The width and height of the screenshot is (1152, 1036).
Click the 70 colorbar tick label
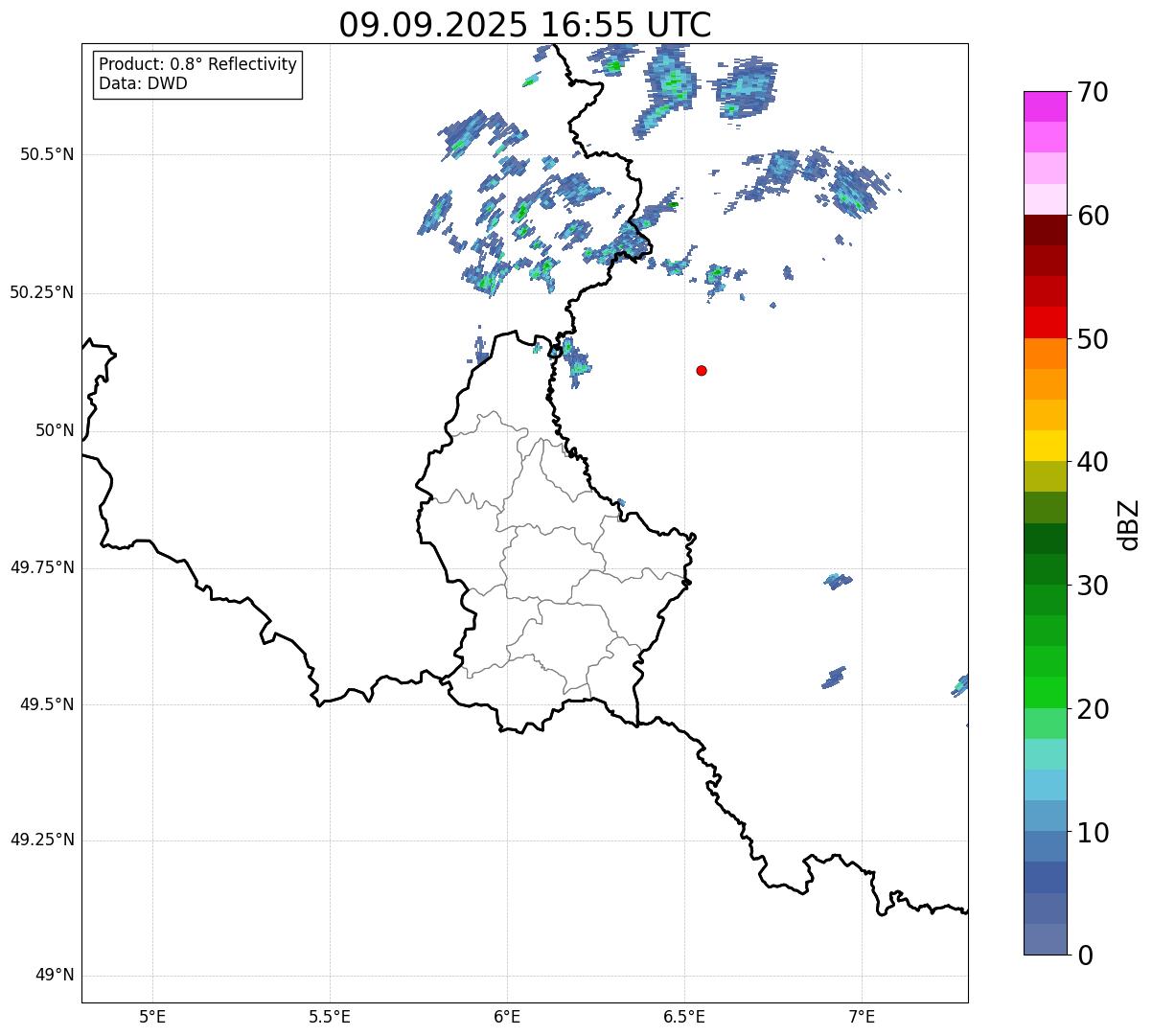1092,93
